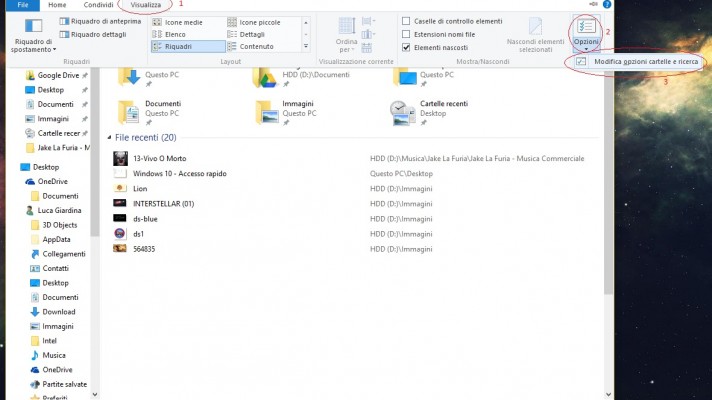Open ds-blue recent file
Viewport: 712px width, 400px height.
click(x=145, y=219)
